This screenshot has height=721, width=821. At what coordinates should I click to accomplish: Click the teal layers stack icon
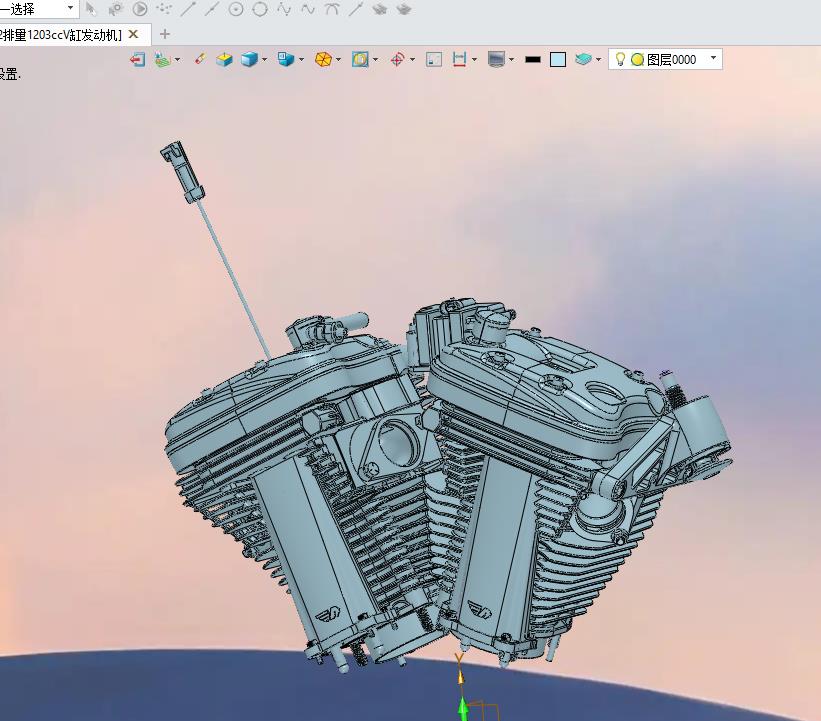click(583, 59)
